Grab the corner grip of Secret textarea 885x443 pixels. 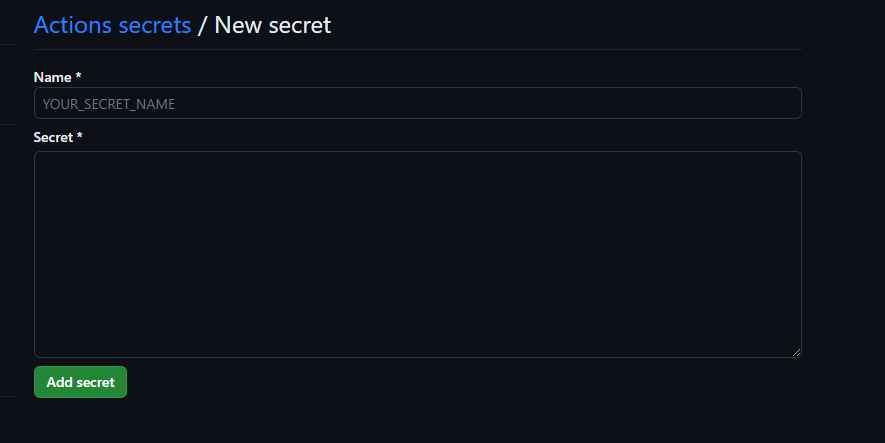coord(796,352)
